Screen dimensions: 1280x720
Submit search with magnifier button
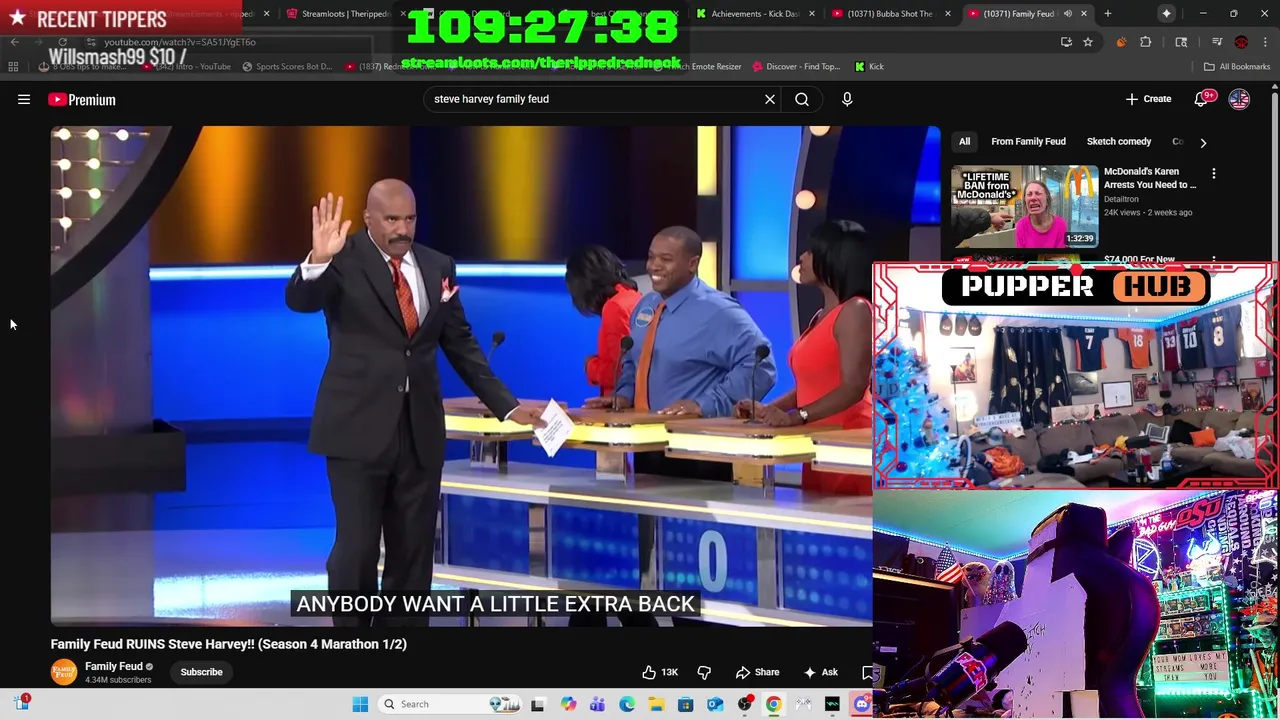tap(802, 99)
